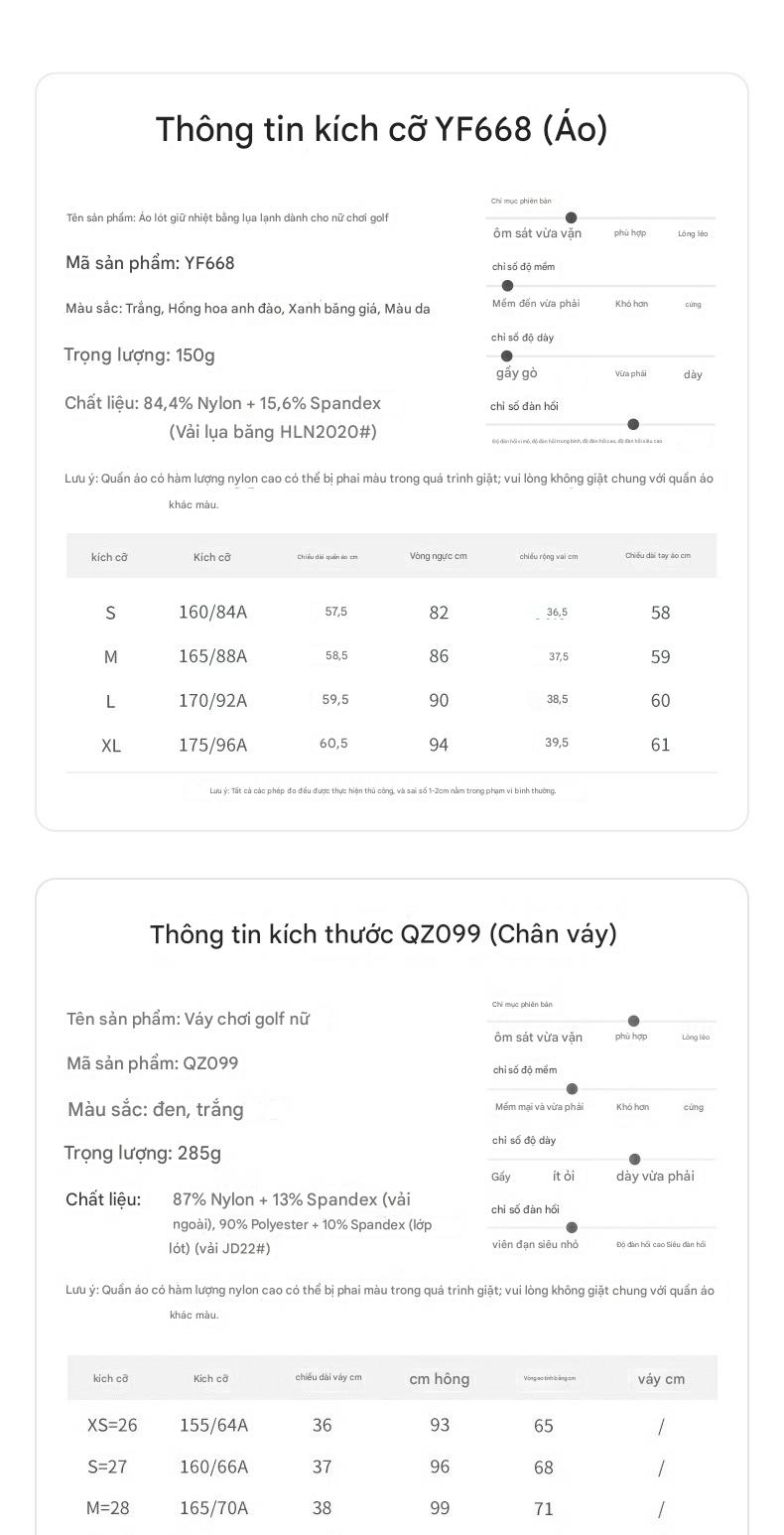
Task: Click the elasticity slider handle in YF668 card
Action: click(633, 424)
